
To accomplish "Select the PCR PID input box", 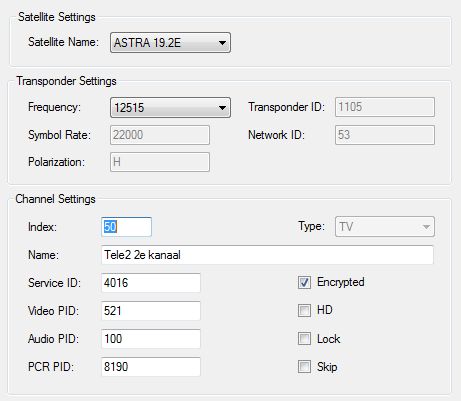I will 151,367.
